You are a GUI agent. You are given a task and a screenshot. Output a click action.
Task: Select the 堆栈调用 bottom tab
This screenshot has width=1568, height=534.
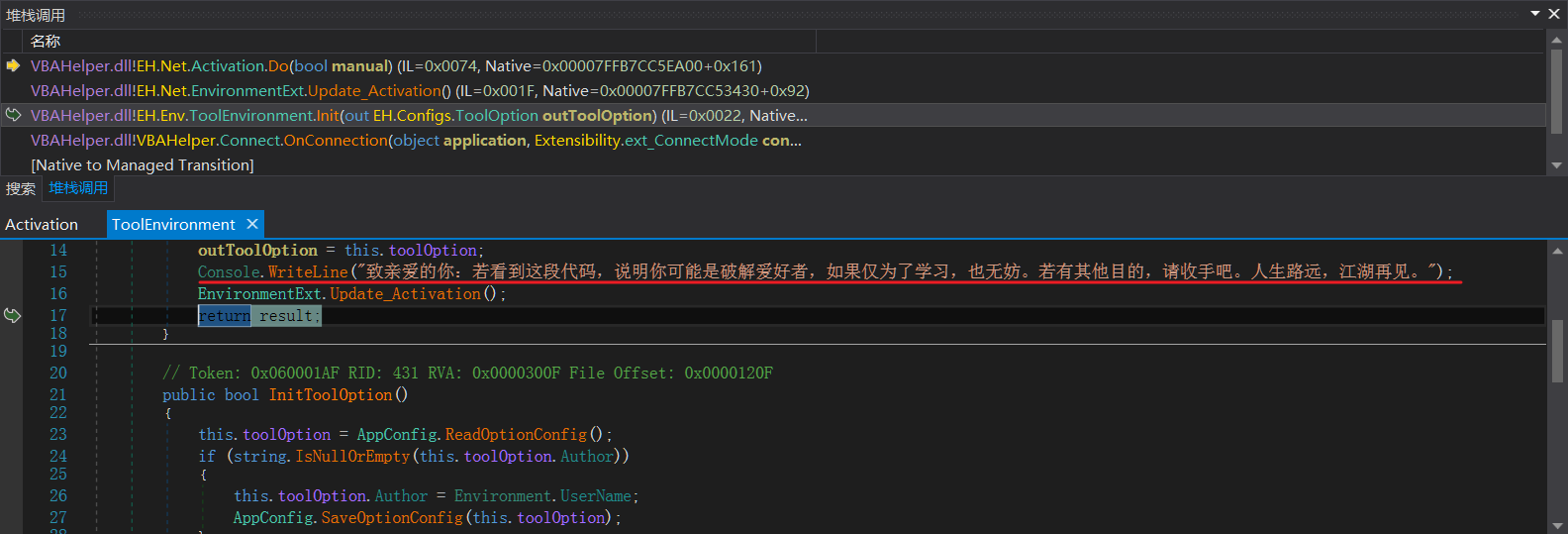point(78,188)
